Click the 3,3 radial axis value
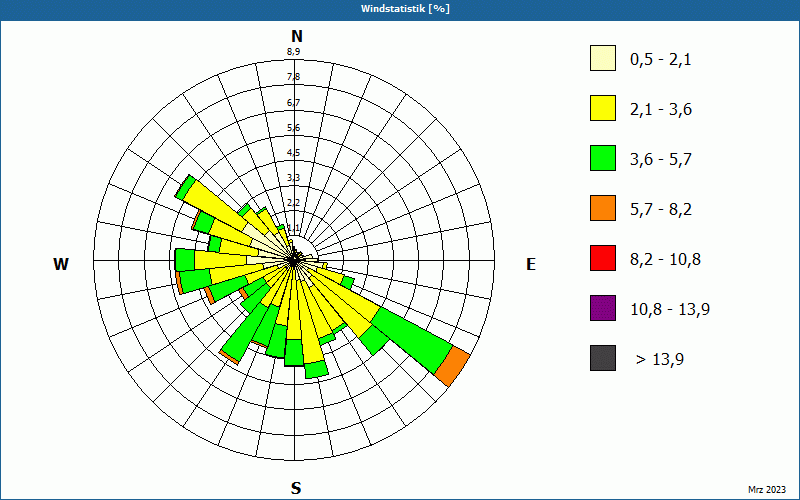 293,178
